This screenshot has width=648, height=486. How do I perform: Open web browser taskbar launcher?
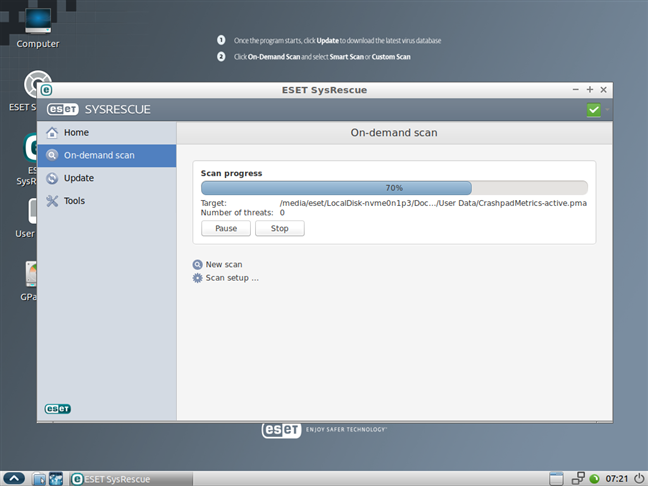56,479
